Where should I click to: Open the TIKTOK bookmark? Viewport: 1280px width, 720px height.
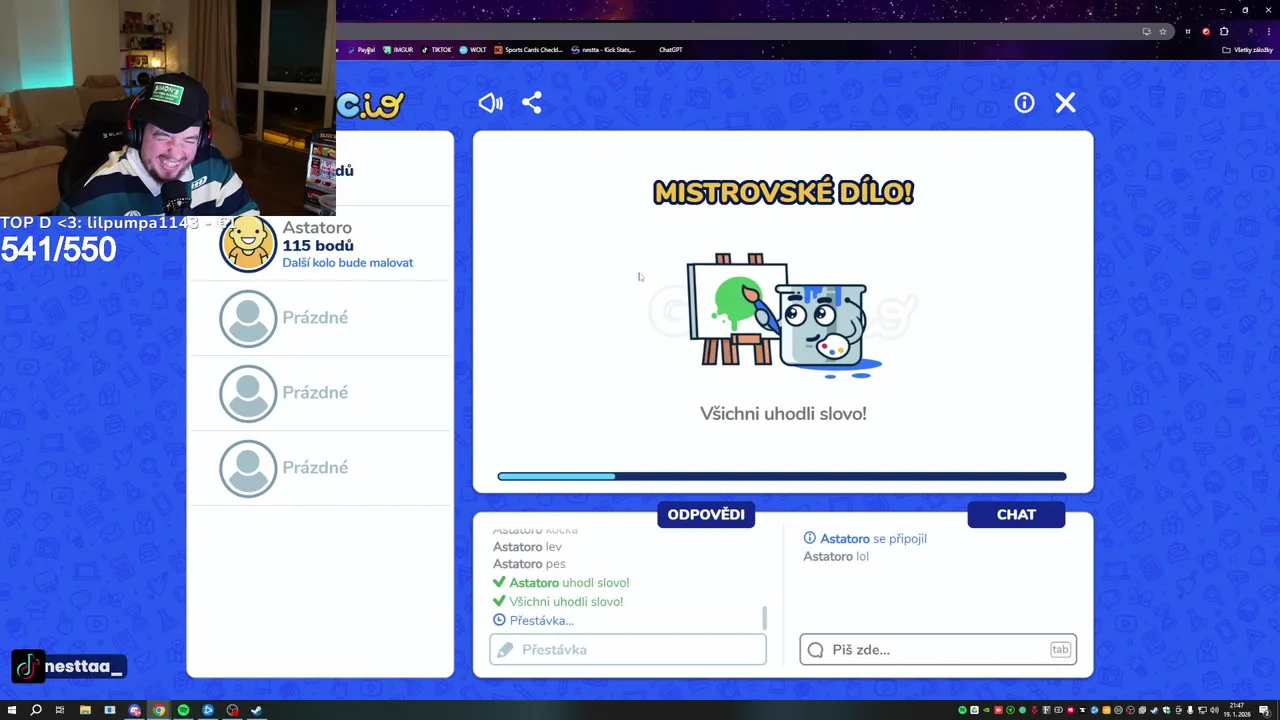[x=437, y=50]
